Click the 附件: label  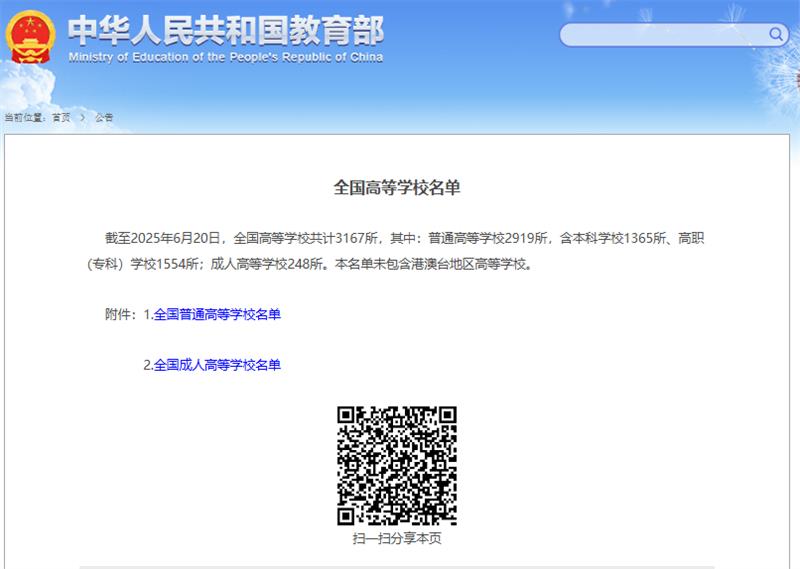121,314
